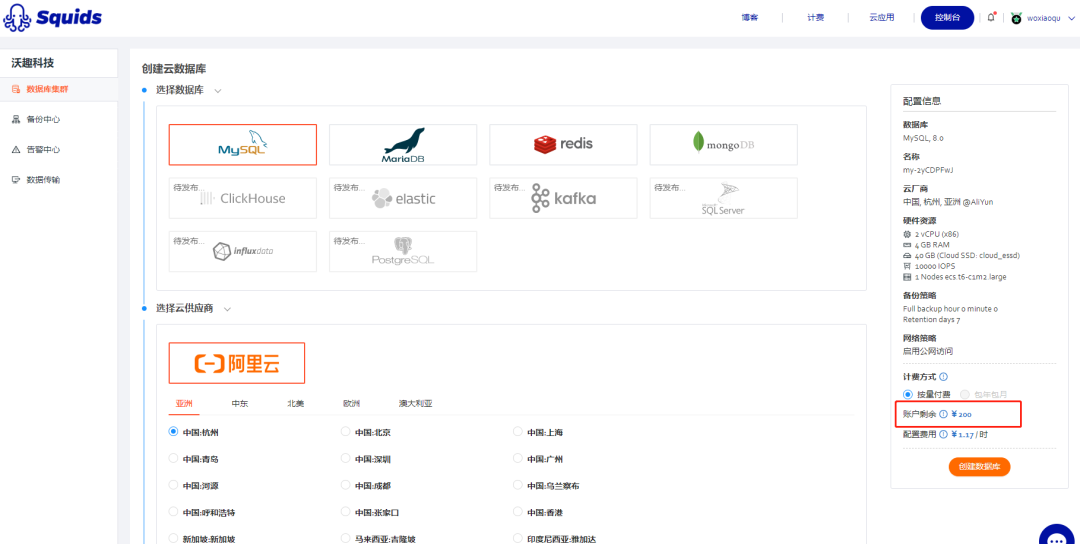The height and width of the screenshot is (544, 1080).
Task: Click the SQL Server card
Action: tap(723, 198)
